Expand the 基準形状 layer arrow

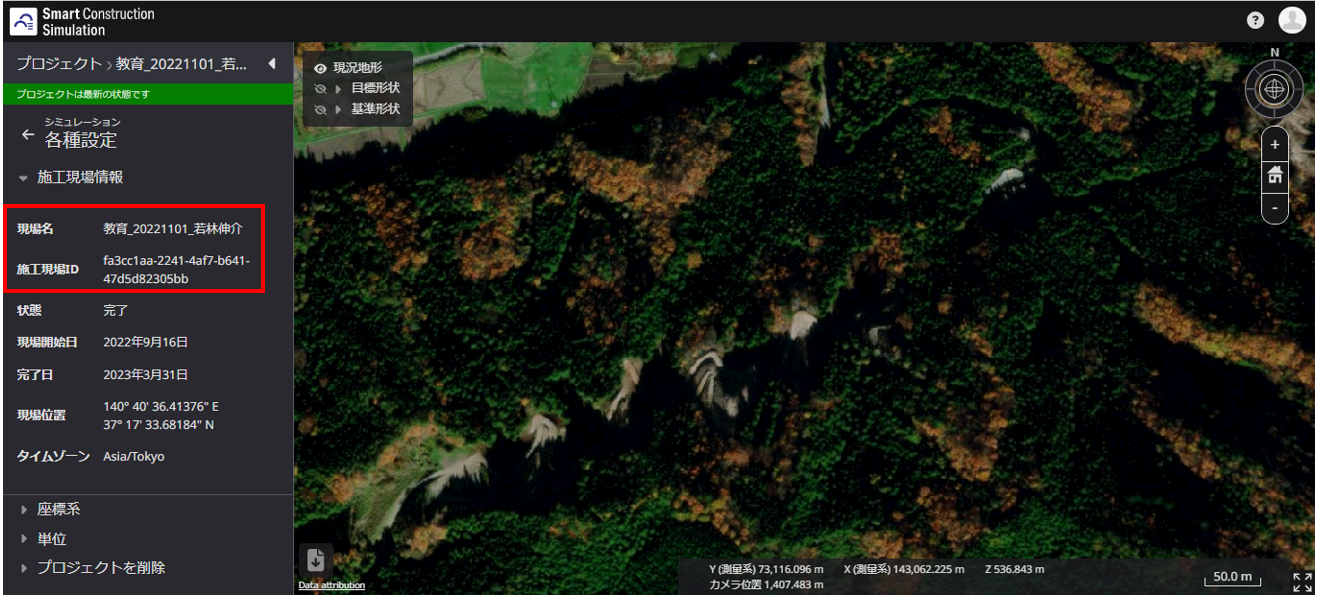click(338, 109)
